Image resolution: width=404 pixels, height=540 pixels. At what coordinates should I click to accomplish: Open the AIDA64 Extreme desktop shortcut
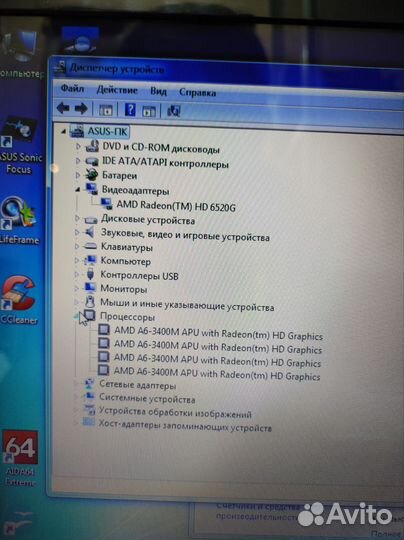[20, 458]
